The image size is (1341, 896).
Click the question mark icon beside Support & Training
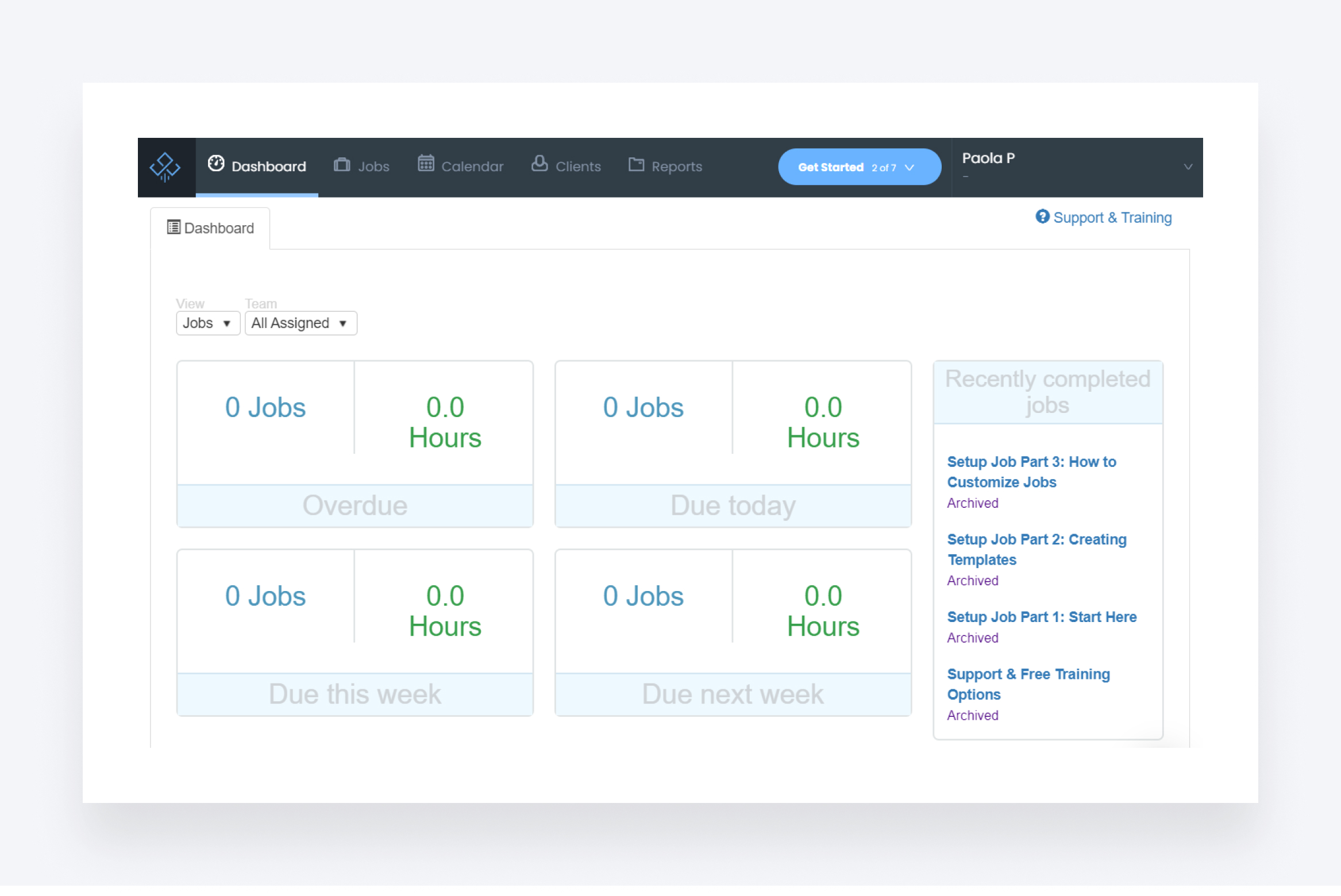(1043, 217)
